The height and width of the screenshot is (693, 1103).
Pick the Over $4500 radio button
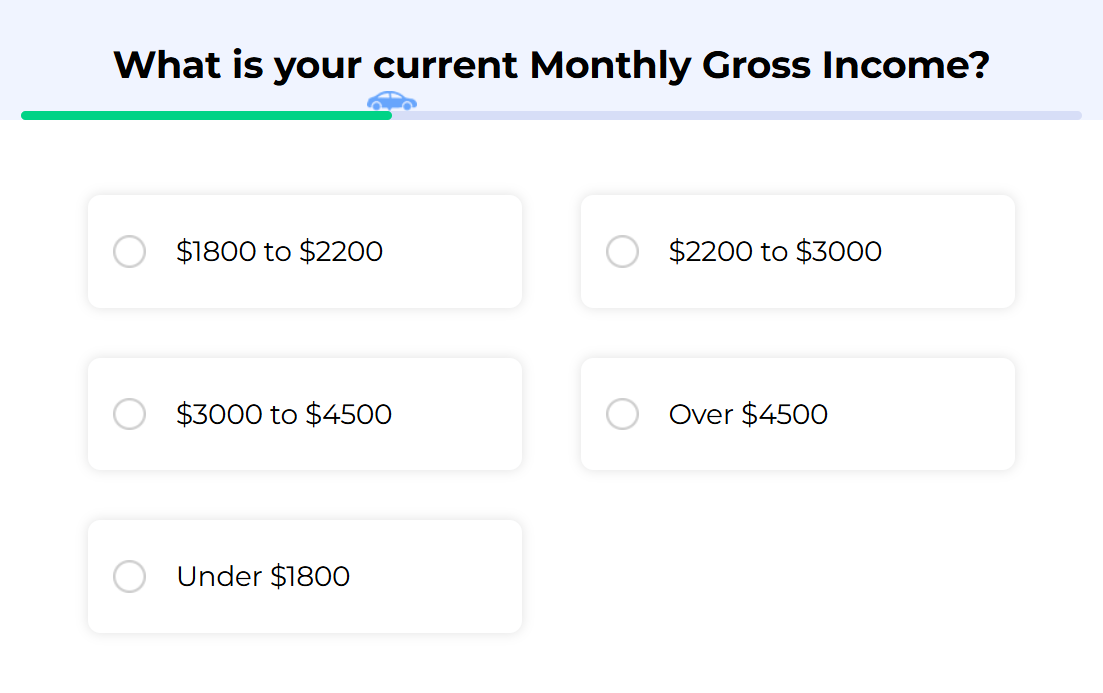click(623, 414)
